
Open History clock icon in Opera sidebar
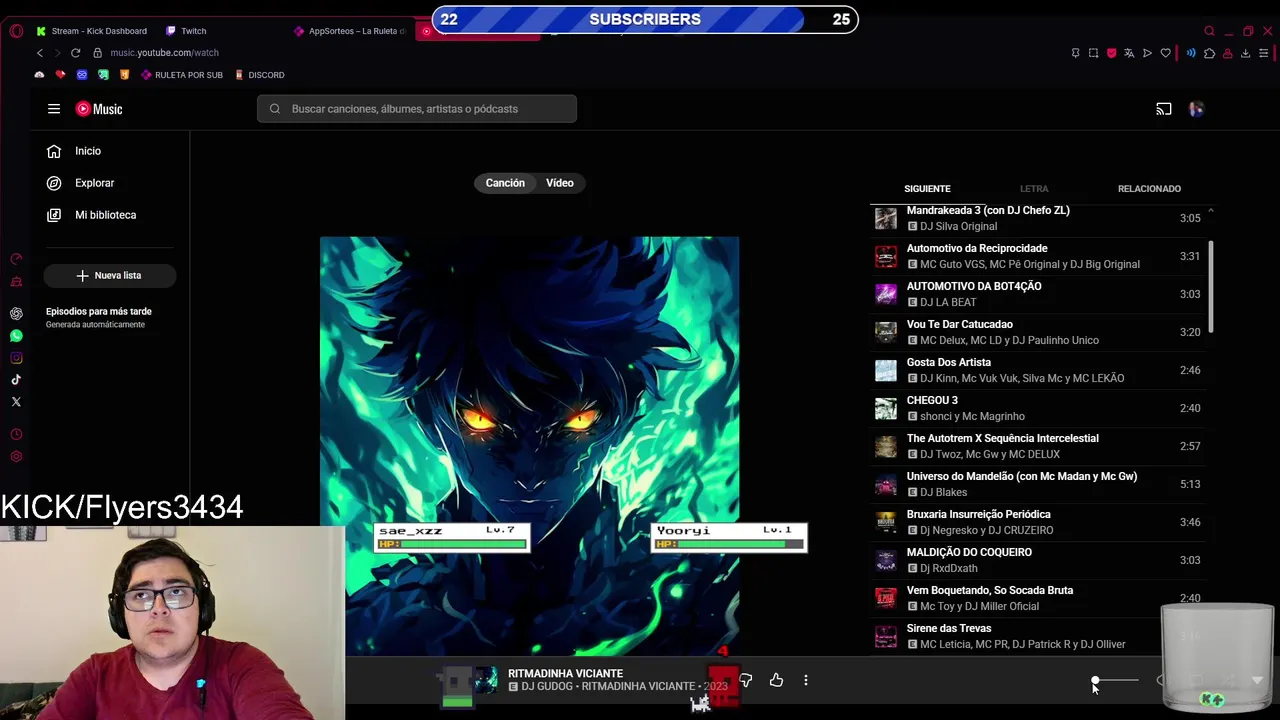(x=16, y=435)
